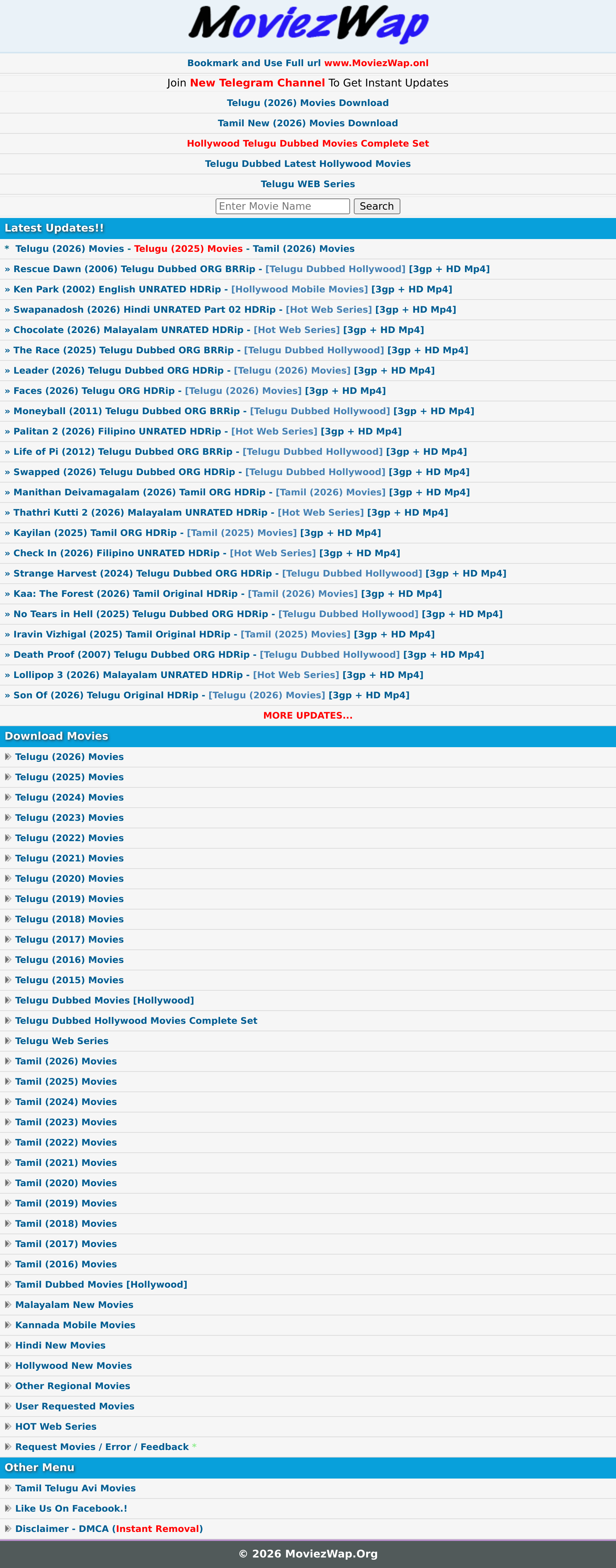Click the arrow icon beside Telugu Web Series
Screen dimensions: 616x1568
click(x=8, y=1041)
